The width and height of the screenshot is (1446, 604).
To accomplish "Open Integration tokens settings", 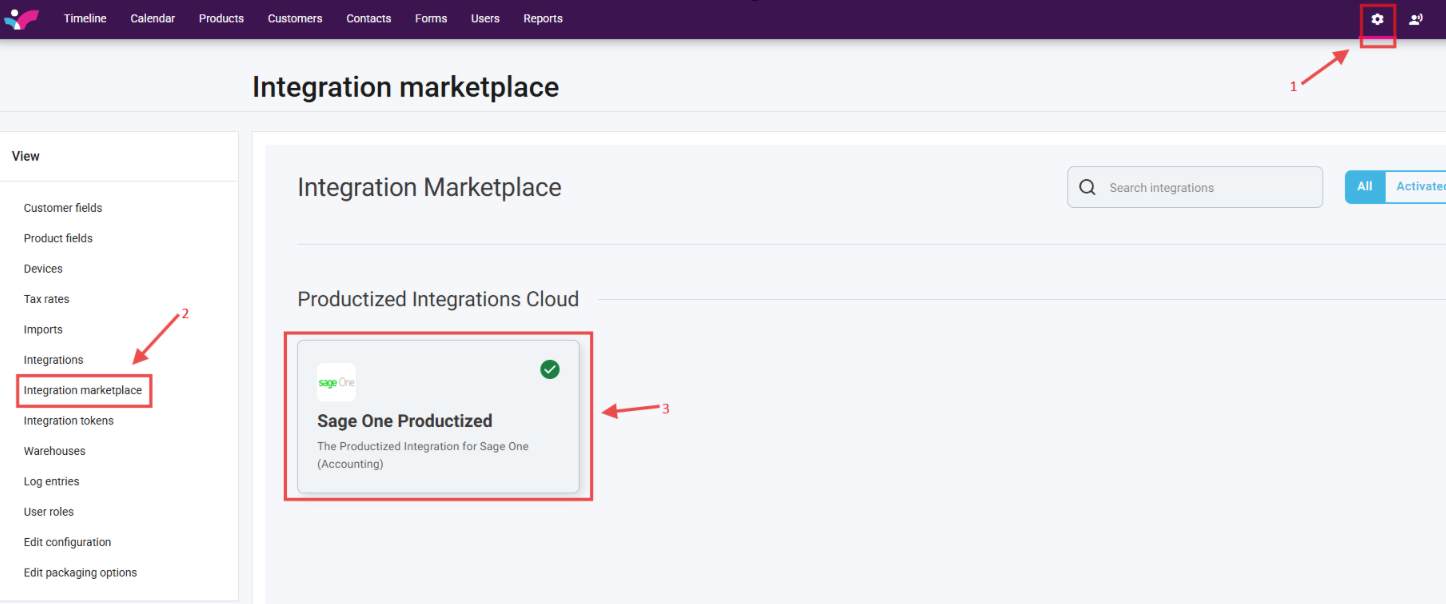I will pos(69,421).
